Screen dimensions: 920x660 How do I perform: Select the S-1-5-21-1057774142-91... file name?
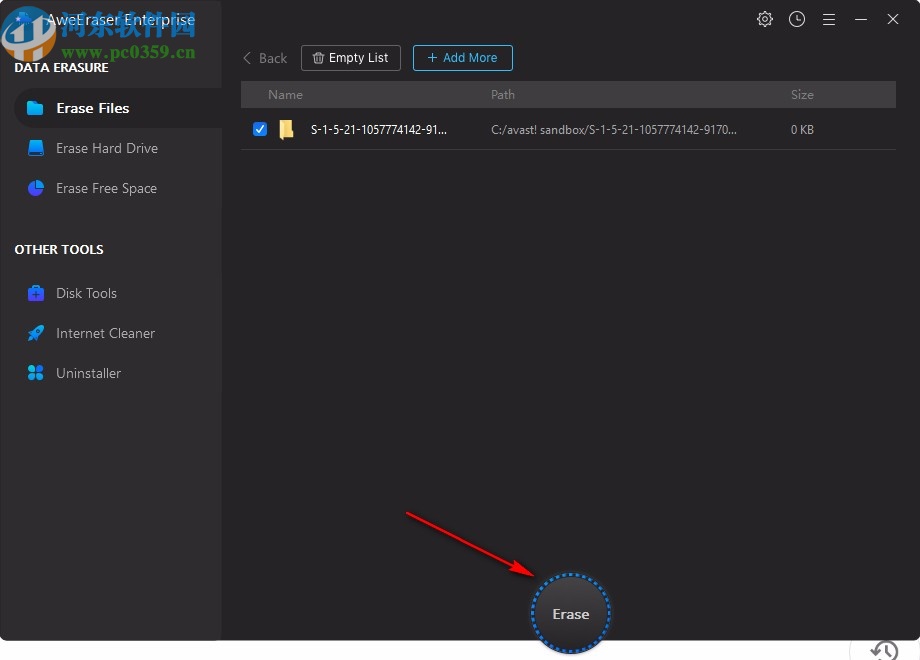378,130
